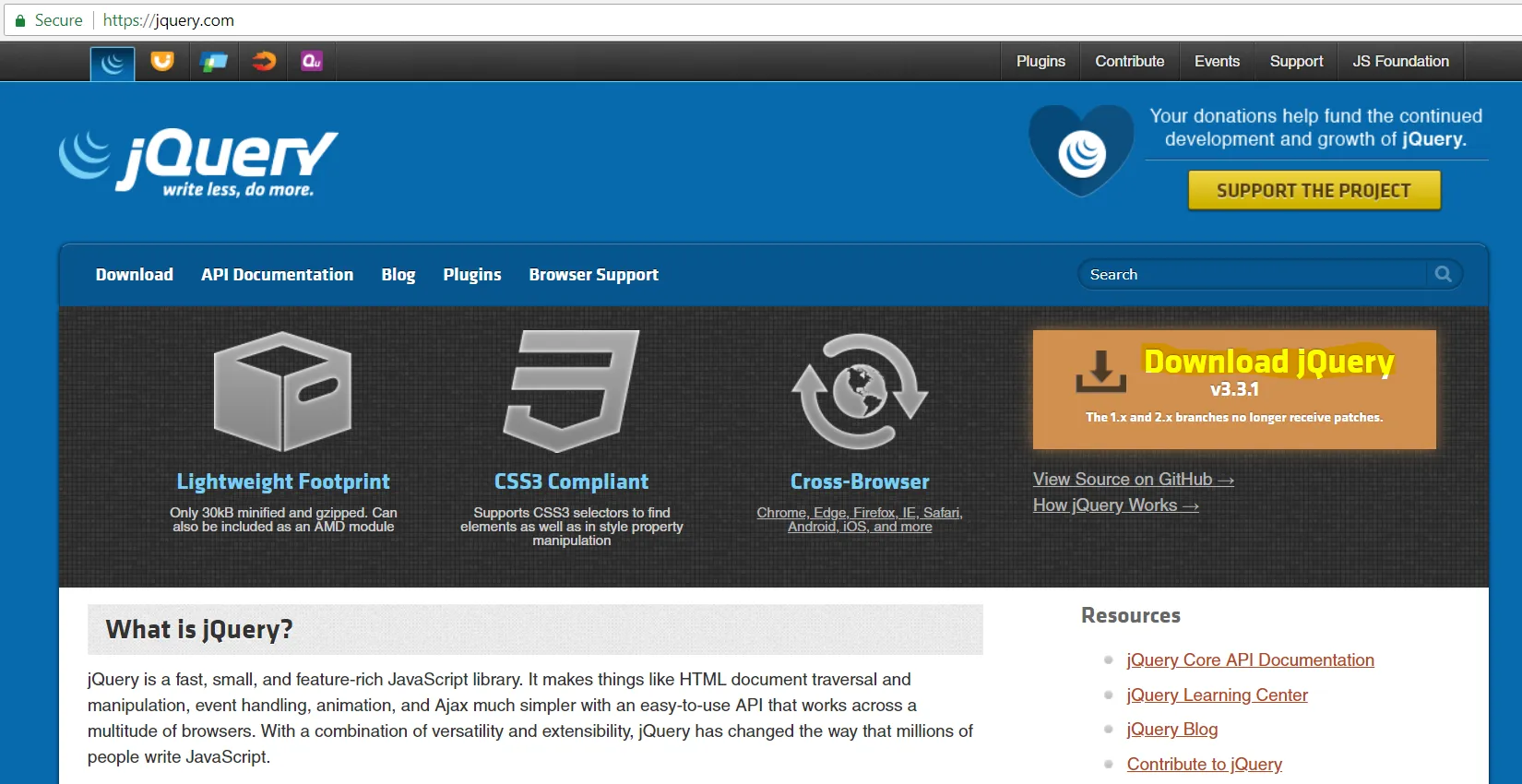Viewport: 1522px width, 784px height.
Task: Click the Lightweight Footprint heading
Action: [x=283, y=481]
